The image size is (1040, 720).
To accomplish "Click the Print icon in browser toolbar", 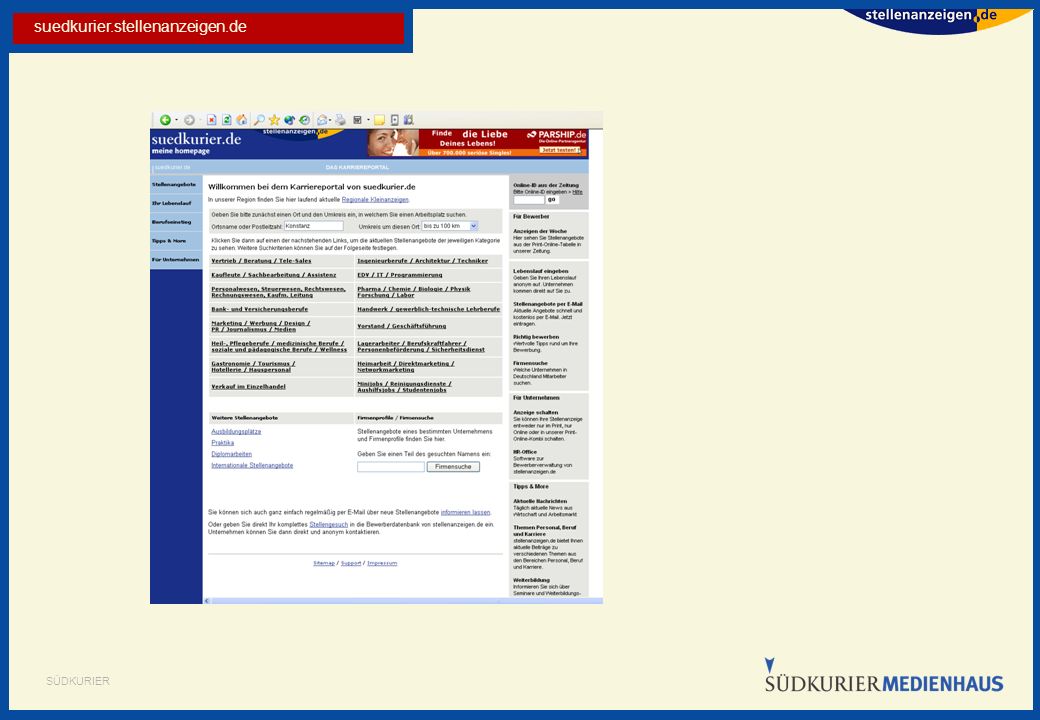I will pyautogui.click(x=340, y=120).
